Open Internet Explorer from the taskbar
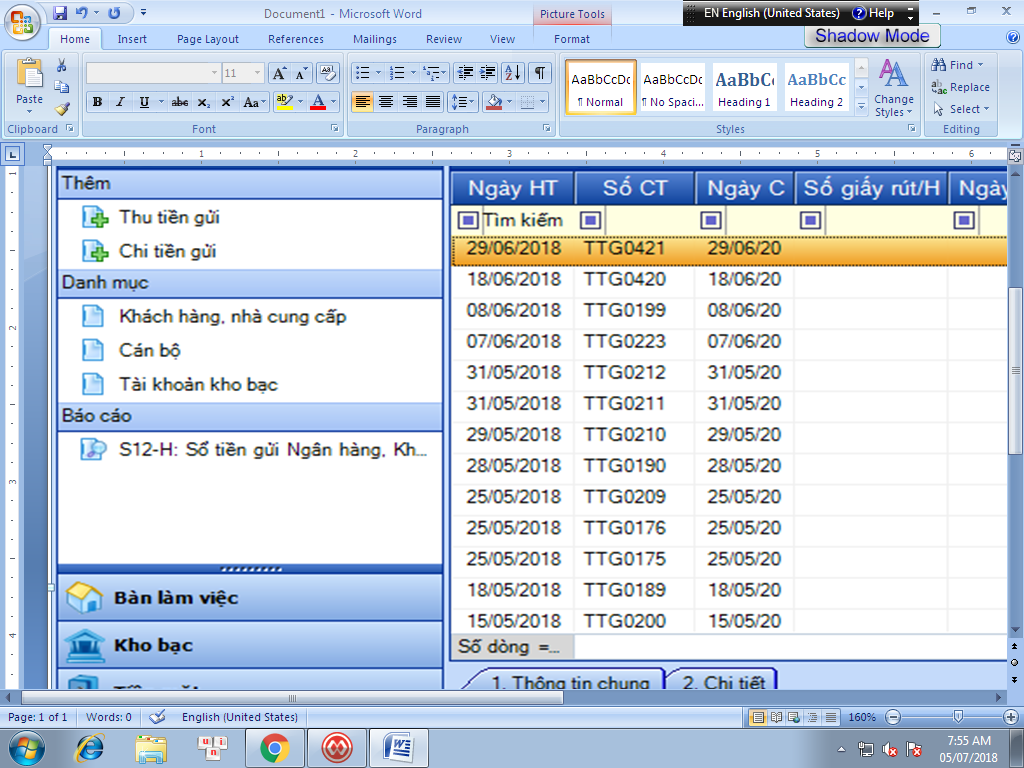This screenshot has width=1024, height=768. 89,748
